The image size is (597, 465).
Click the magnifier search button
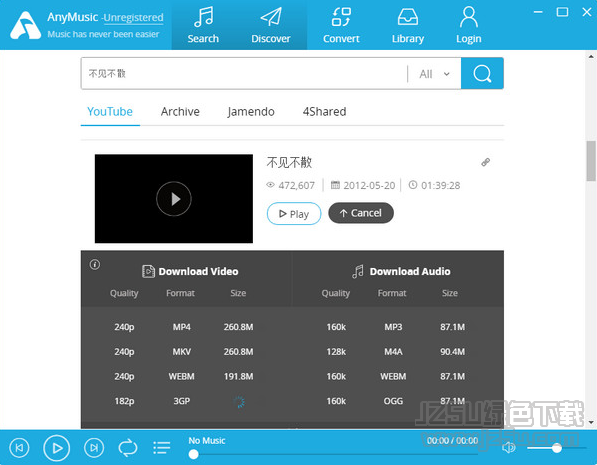pos(482,74)
